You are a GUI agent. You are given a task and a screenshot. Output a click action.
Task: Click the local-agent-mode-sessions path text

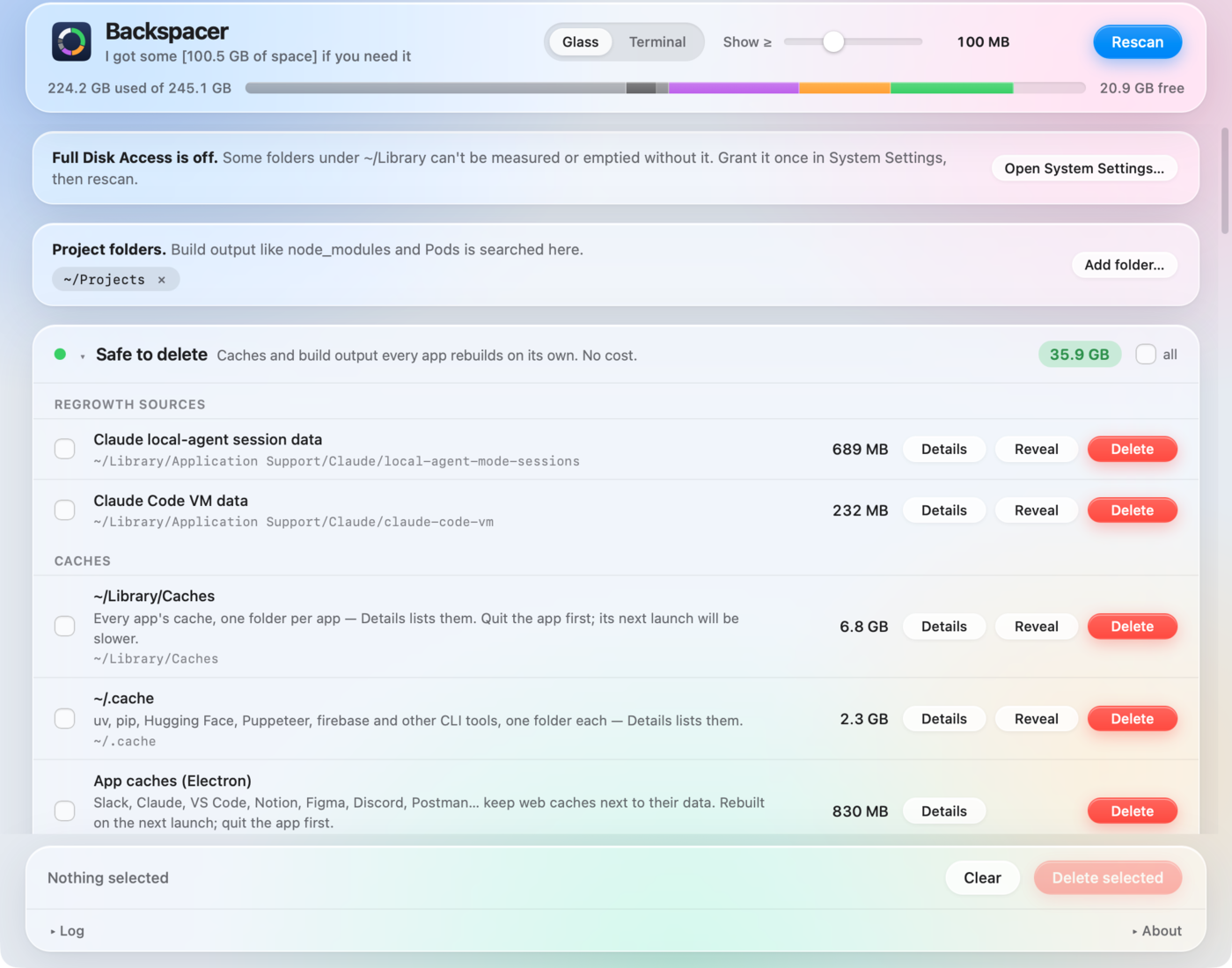coord(337,461)
